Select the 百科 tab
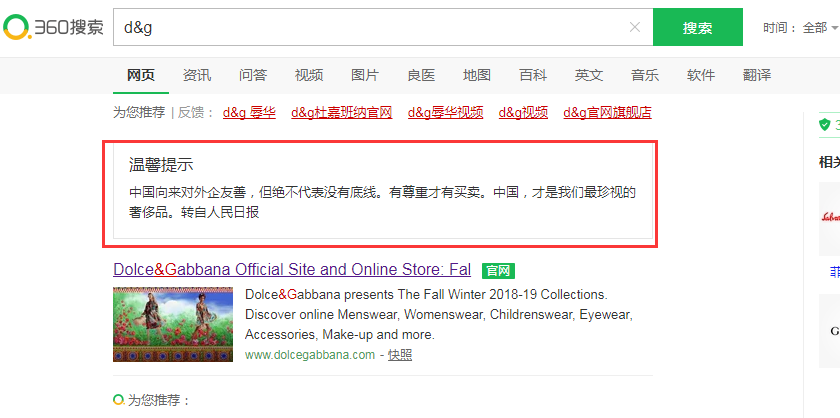840x418 pixels. click(x=533, y=75)
